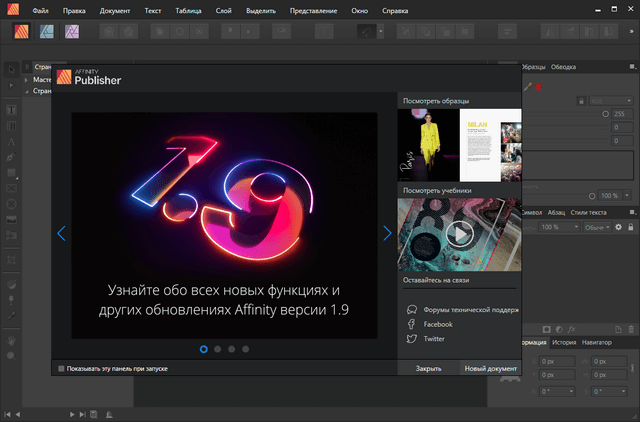Open the 'Файл' menu

pos(40,9)
